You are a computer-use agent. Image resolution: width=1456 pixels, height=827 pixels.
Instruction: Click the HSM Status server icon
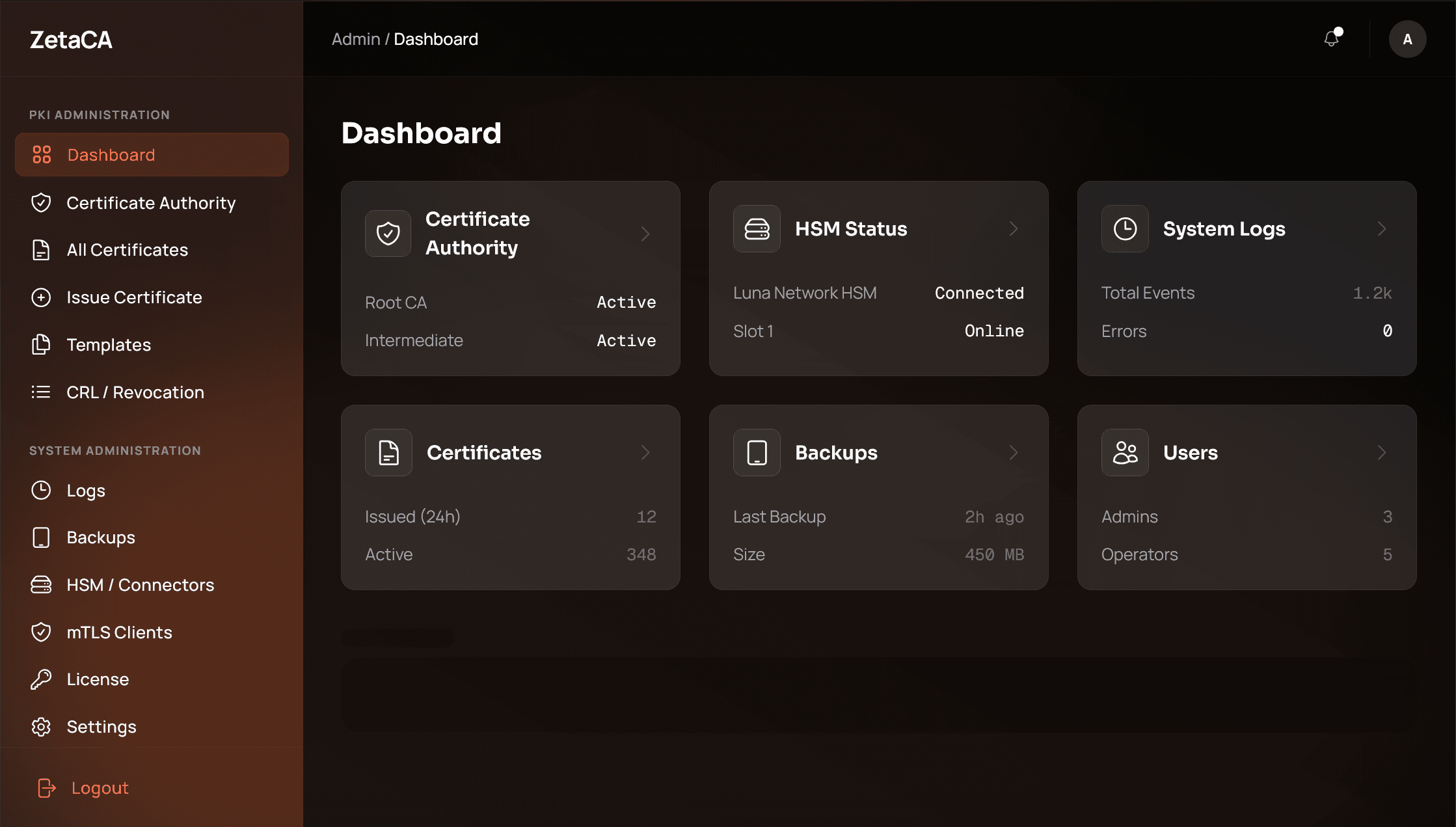point(757,229)
